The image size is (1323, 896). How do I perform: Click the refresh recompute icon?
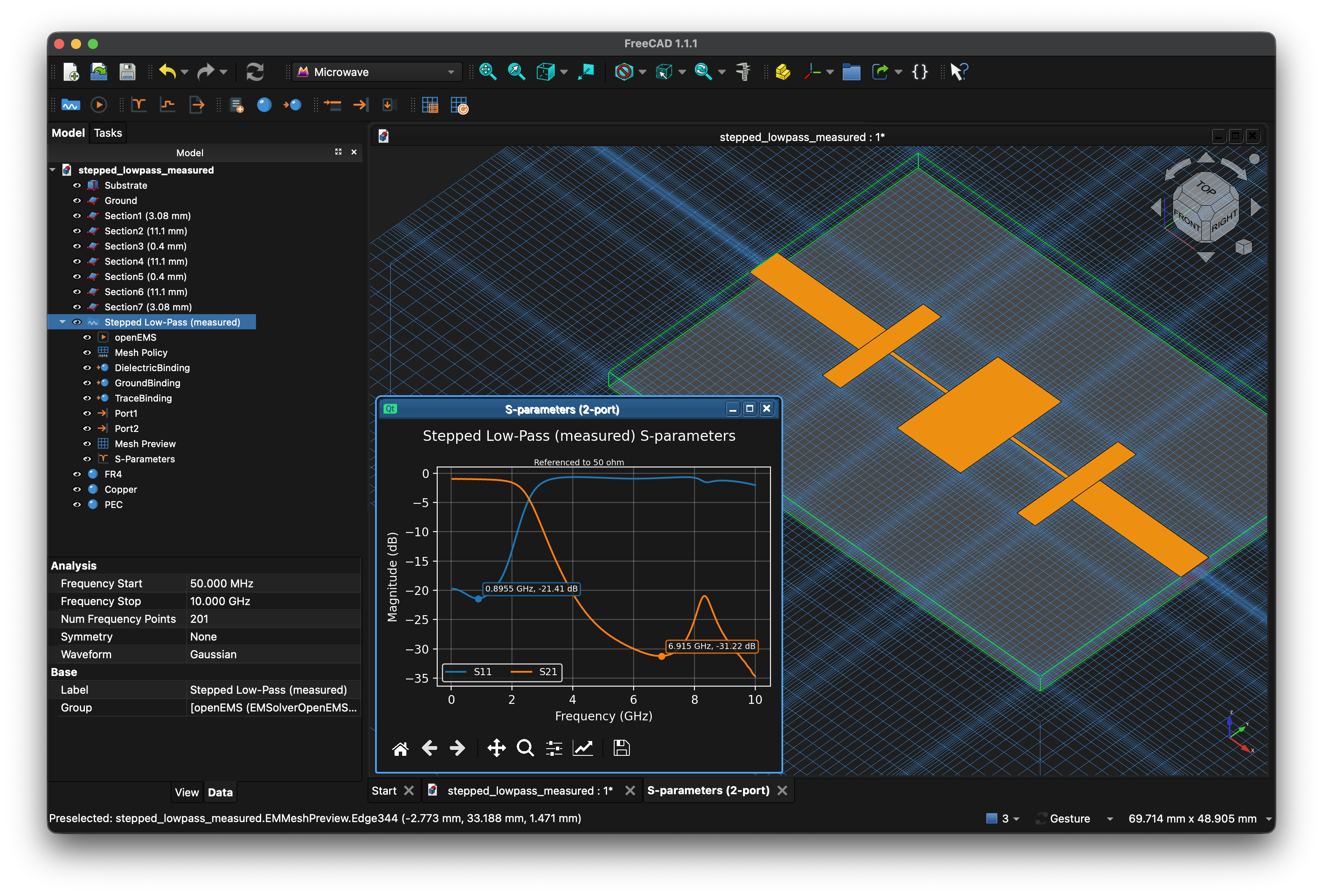click(x=254, y=72)
